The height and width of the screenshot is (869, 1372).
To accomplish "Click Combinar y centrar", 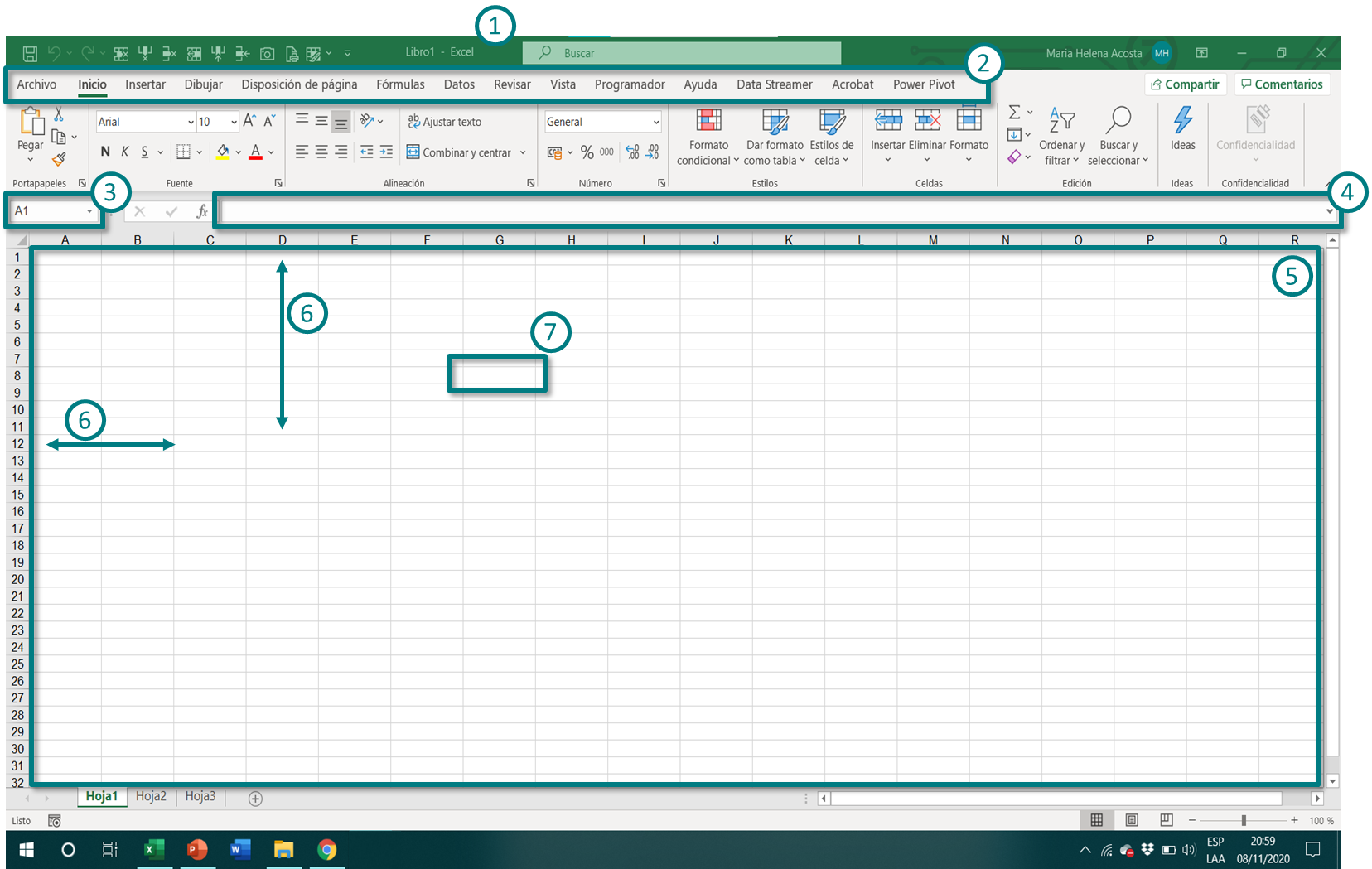I will (x=459, y=152).
